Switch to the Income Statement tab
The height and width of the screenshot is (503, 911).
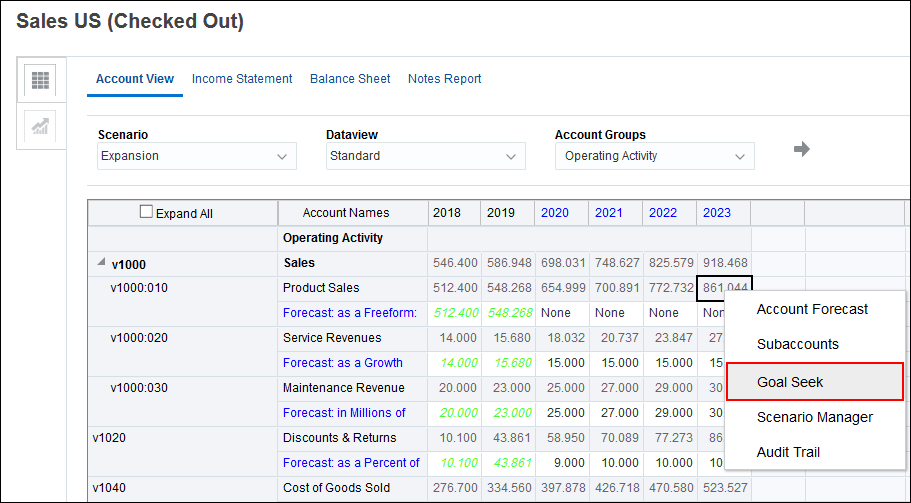pyautogui.click(x=242, y=79)
